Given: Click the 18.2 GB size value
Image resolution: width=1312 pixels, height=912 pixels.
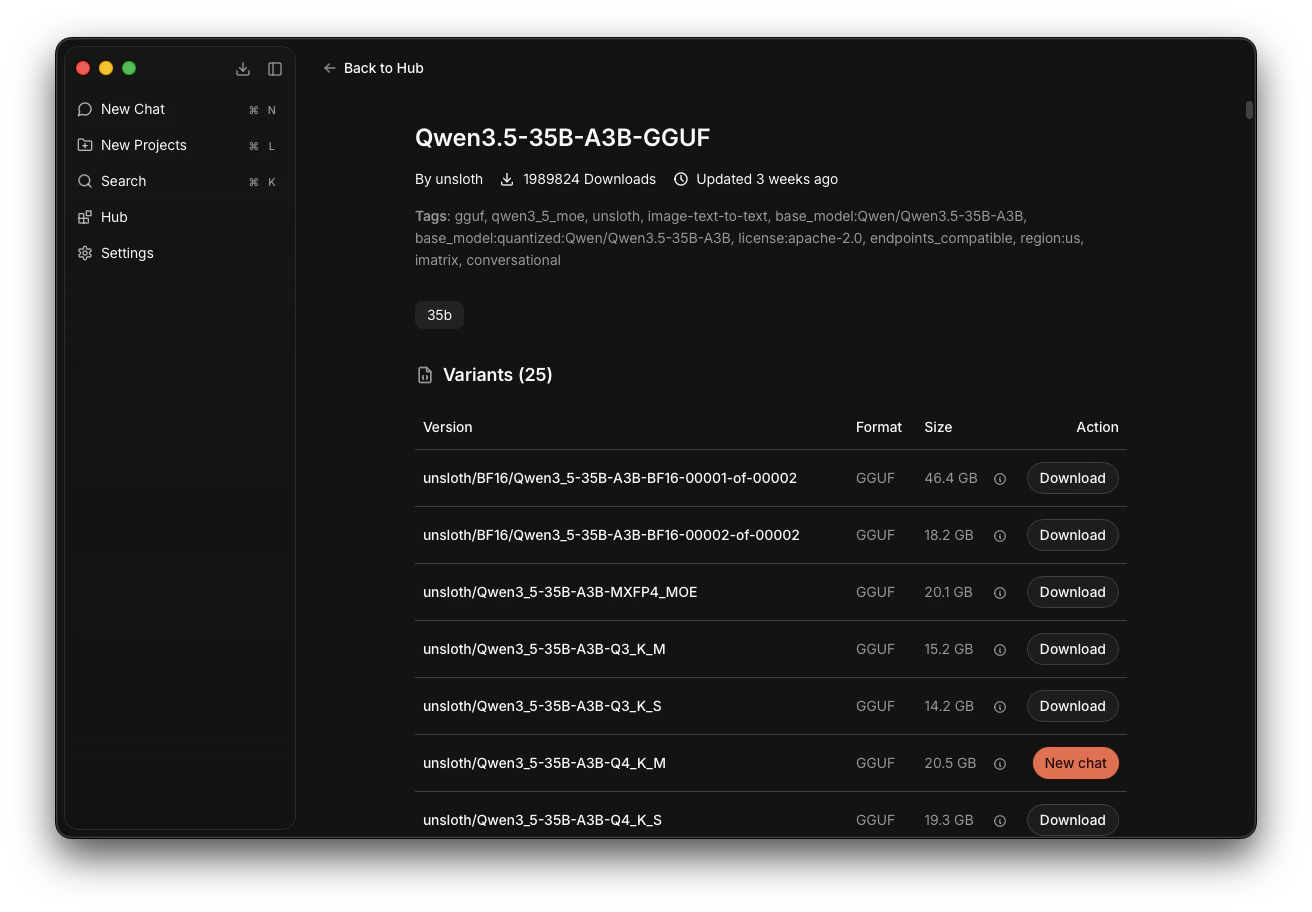Looking at the screenshot, I should pos(949,535).
